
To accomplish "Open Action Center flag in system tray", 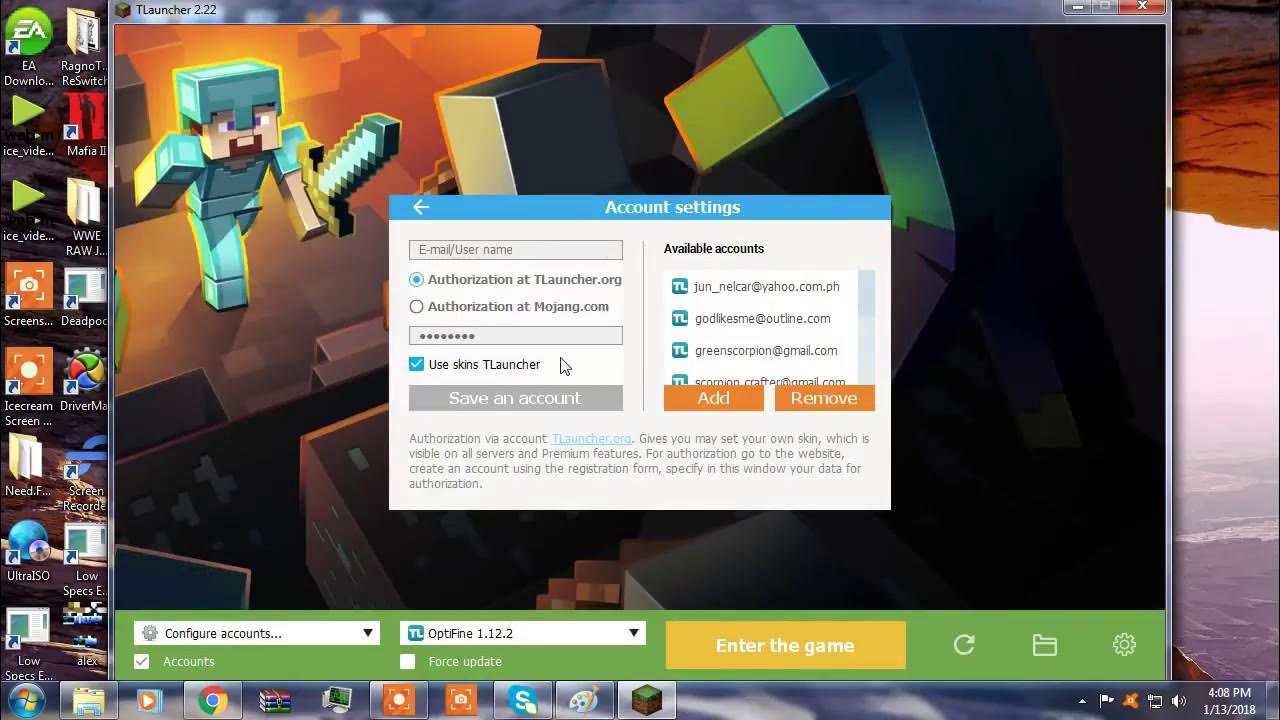I will point(1107,701).
